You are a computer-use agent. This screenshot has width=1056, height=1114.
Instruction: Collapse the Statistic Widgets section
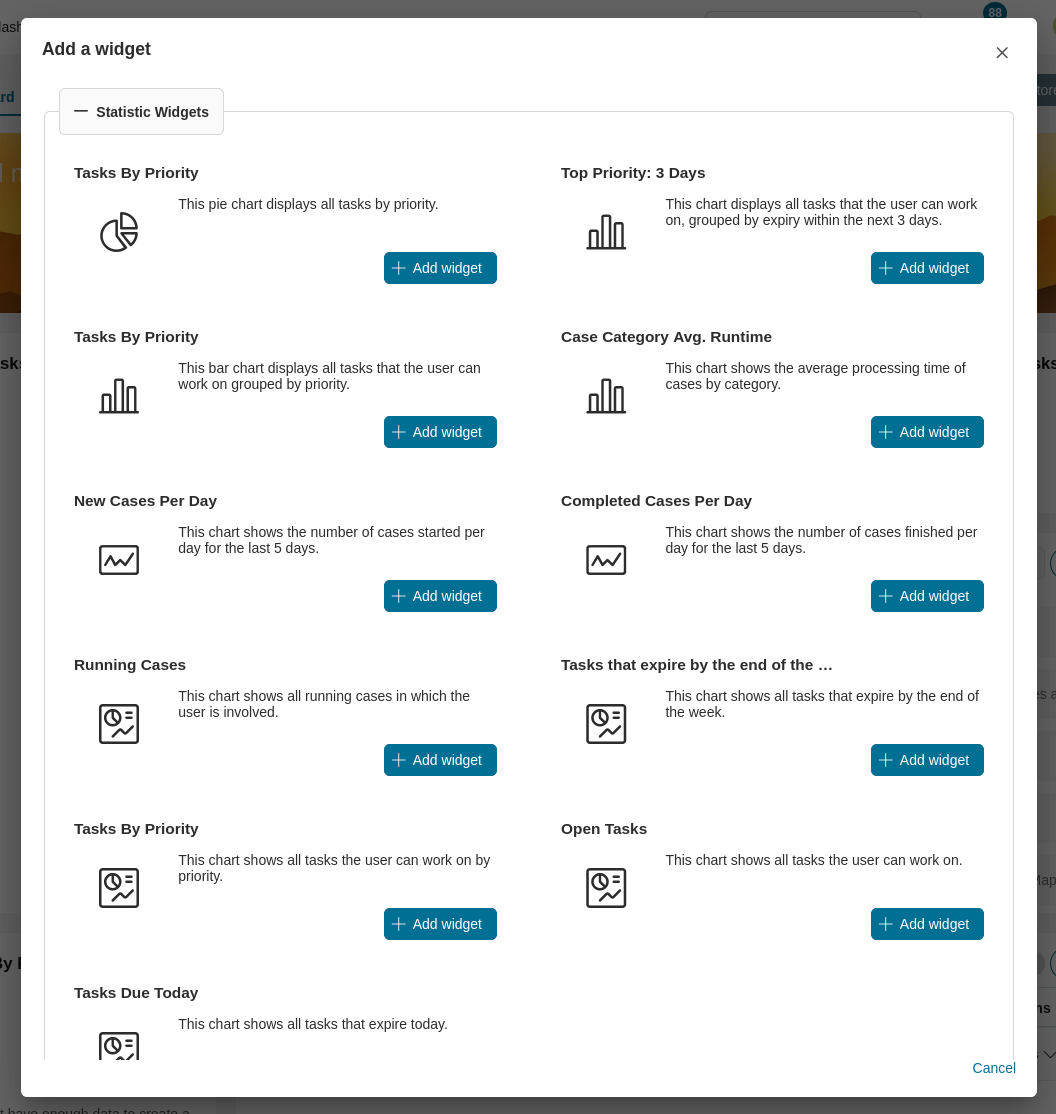tap(141, 112)
